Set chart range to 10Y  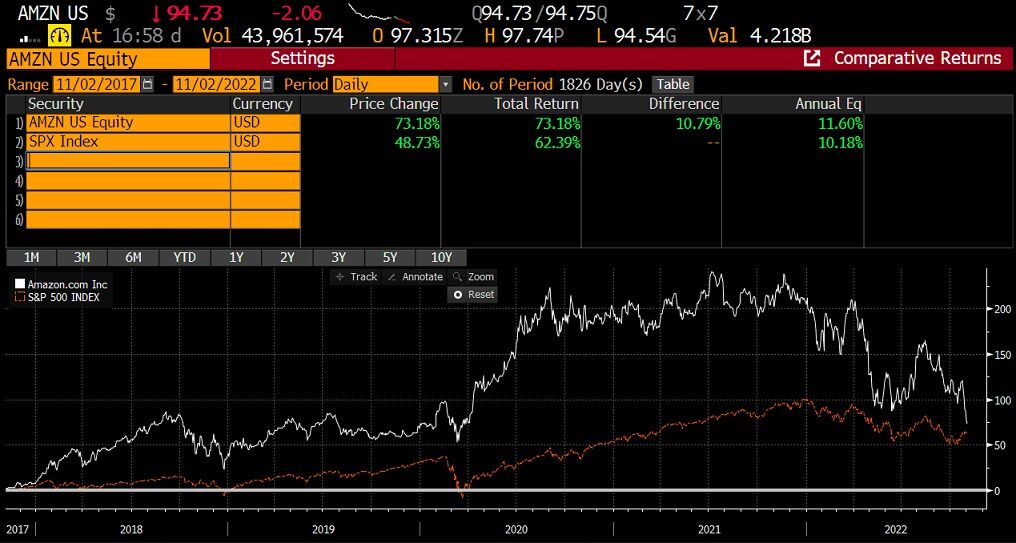(441, 257)
